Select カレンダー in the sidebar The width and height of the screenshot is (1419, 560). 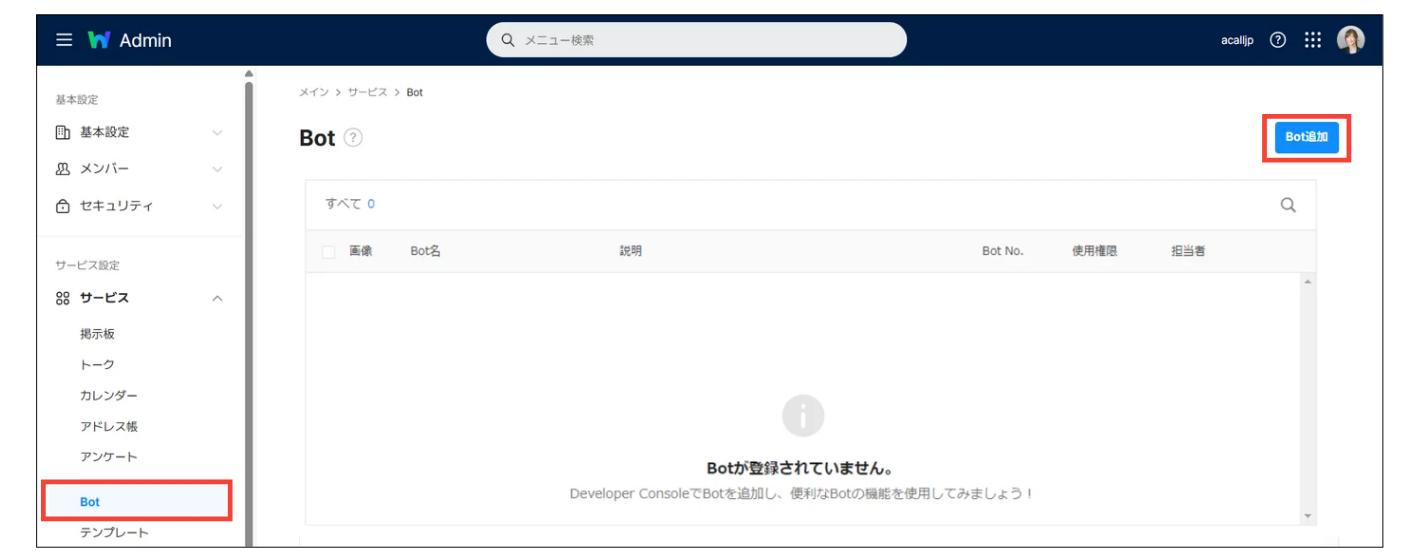pyautogui.click(x=109, y=396)
